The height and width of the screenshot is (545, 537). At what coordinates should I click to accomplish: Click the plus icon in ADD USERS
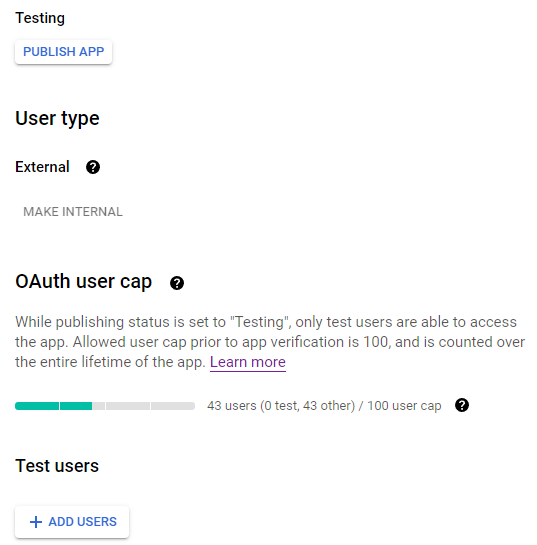(x=36, y=522)
